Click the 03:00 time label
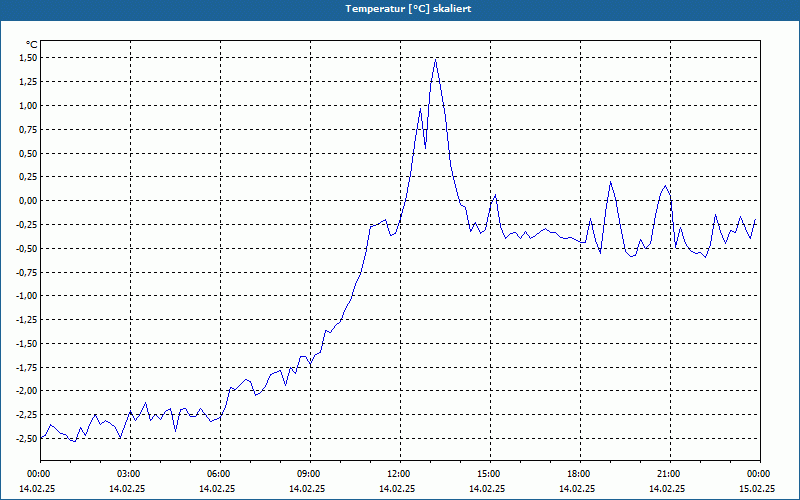 click(131, 474)
